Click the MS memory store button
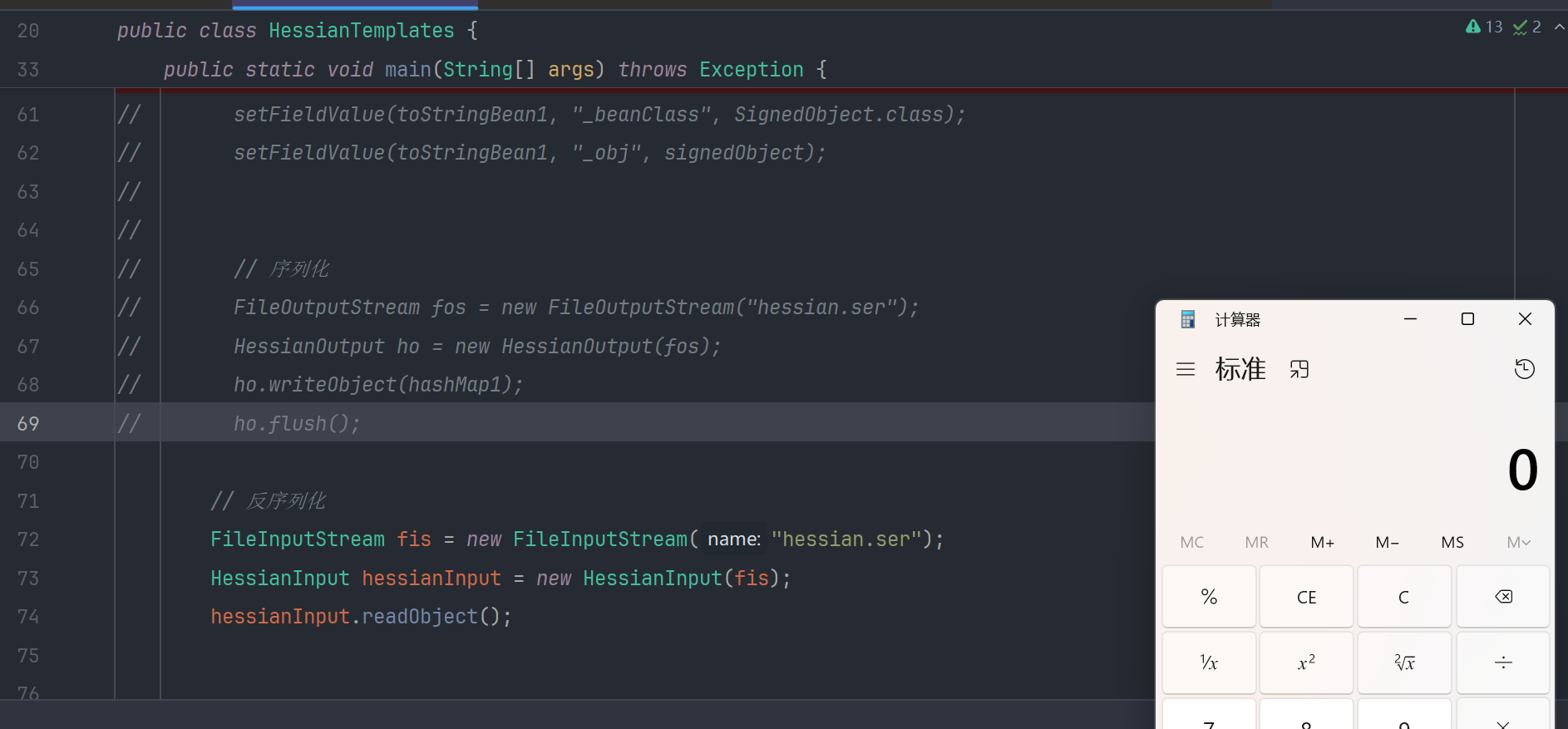 1452,543
